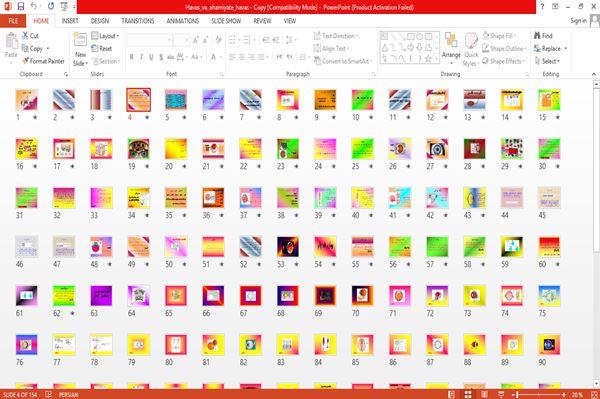Click the Reset slide button

[x=102, y=48]
